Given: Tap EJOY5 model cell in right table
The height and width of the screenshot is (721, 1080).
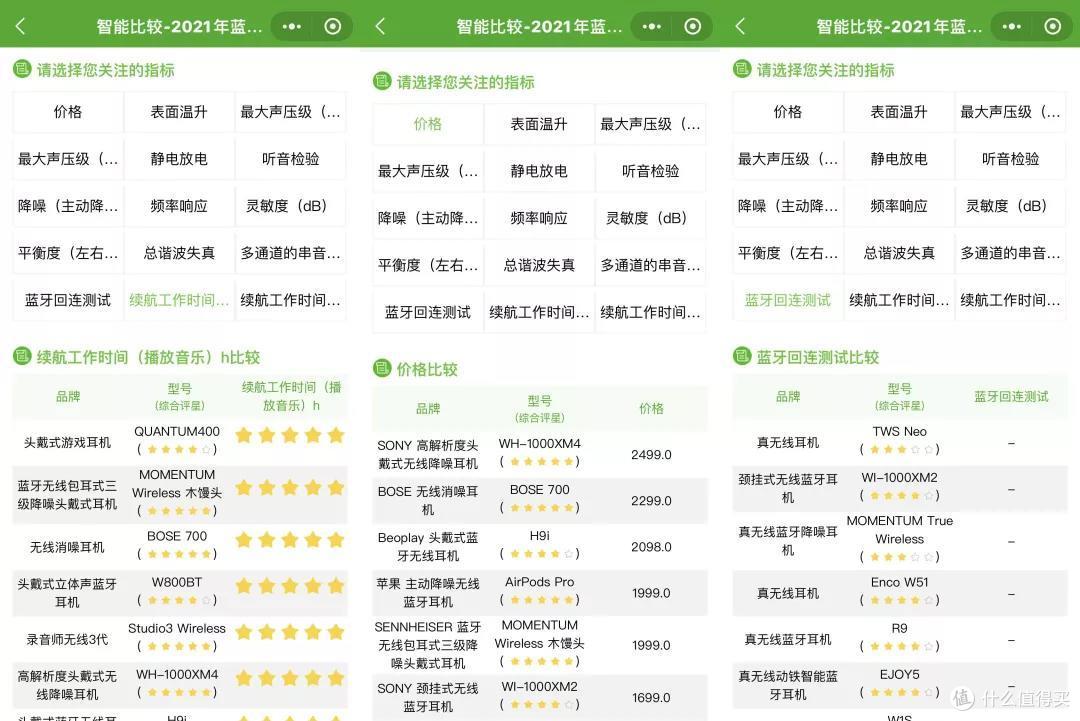Looking at the screenshot, I should coord(900,683).
